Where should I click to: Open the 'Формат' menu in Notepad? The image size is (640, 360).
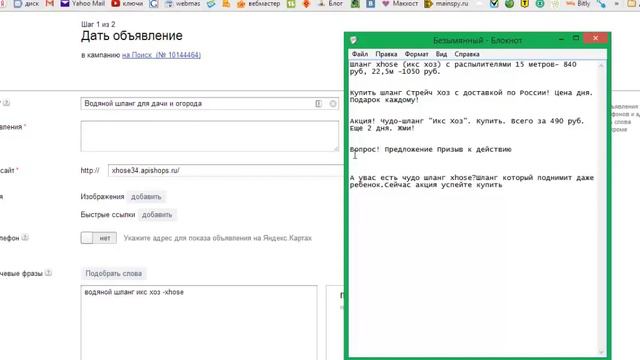point(416,54)
